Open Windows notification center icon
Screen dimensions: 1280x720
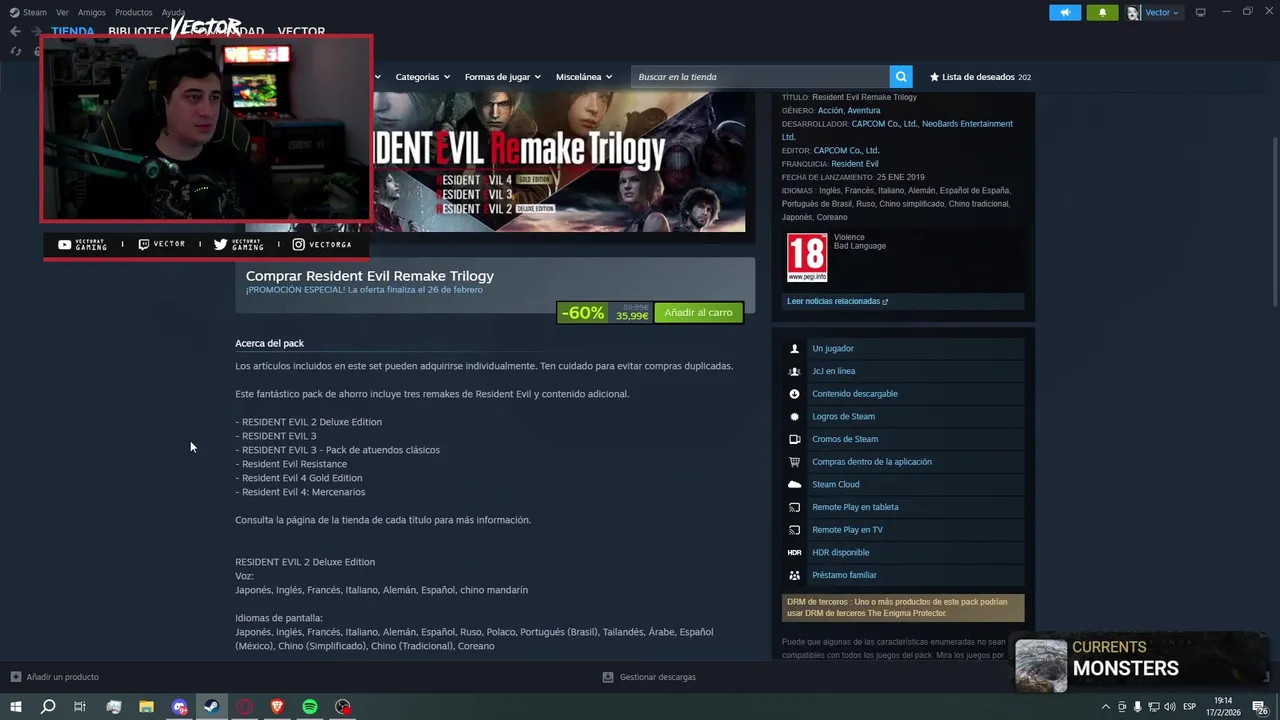click(1262, 707)
